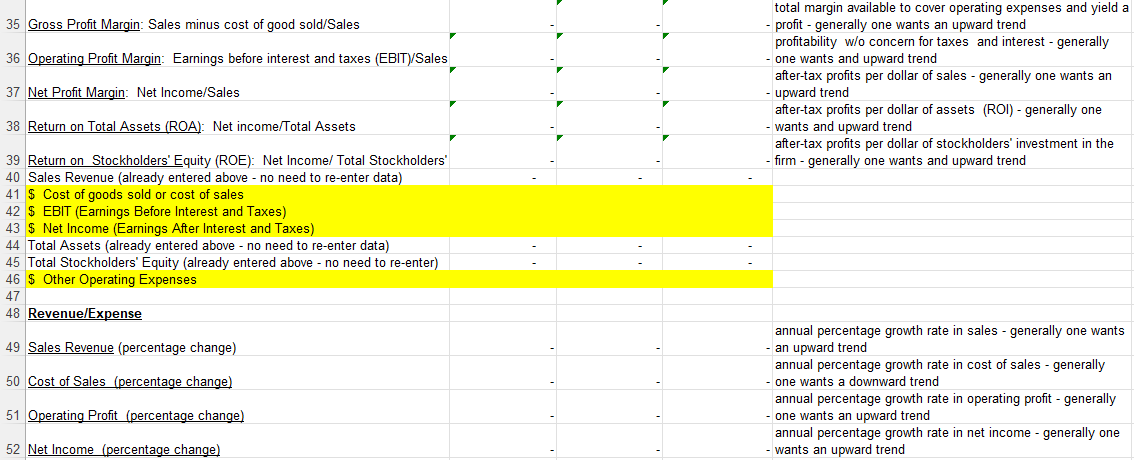Click the 'Net Income (percentage change)' cell
Viewport: 1134px width, 460px height.
(237, 441)
